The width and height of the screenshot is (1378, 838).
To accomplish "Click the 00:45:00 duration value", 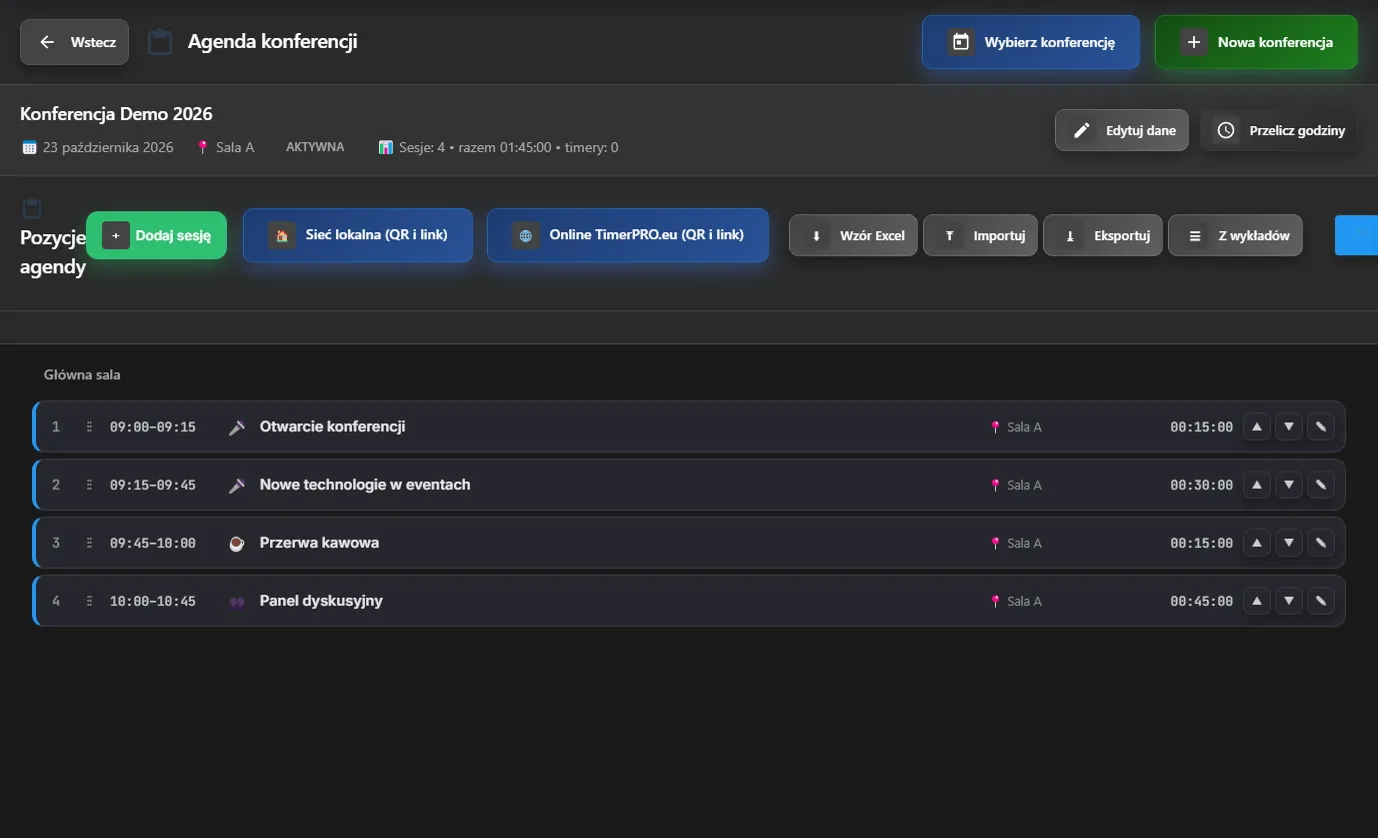I will pyautogui.click(x=1202, y=601).
